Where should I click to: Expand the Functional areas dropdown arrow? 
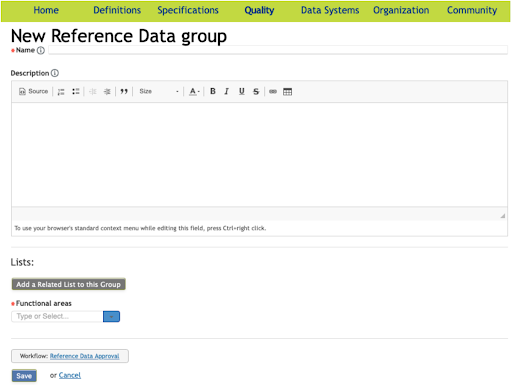click(x=111, y=316)
